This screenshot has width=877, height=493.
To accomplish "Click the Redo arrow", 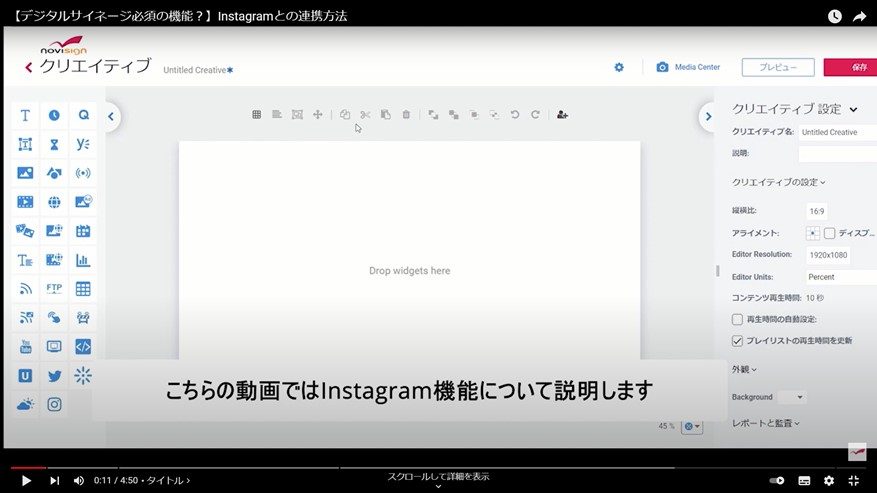I will (x=535, y=115).
